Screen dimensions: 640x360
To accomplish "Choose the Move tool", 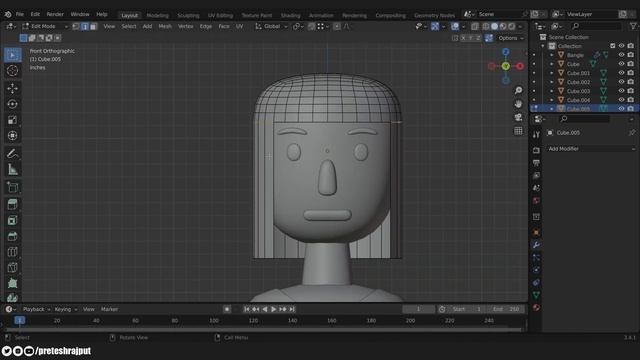I will coord(12,88).
